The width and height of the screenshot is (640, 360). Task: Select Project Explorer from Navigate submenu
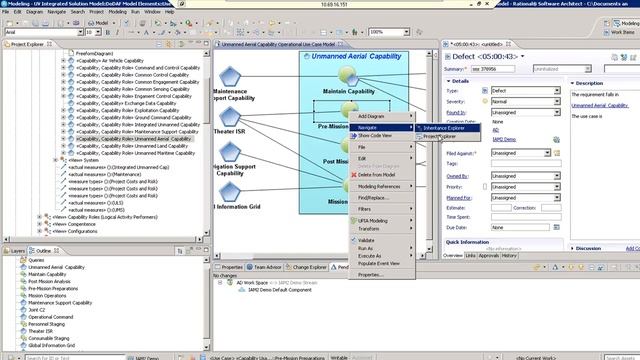pyautogui.click(x=448, y=136)
